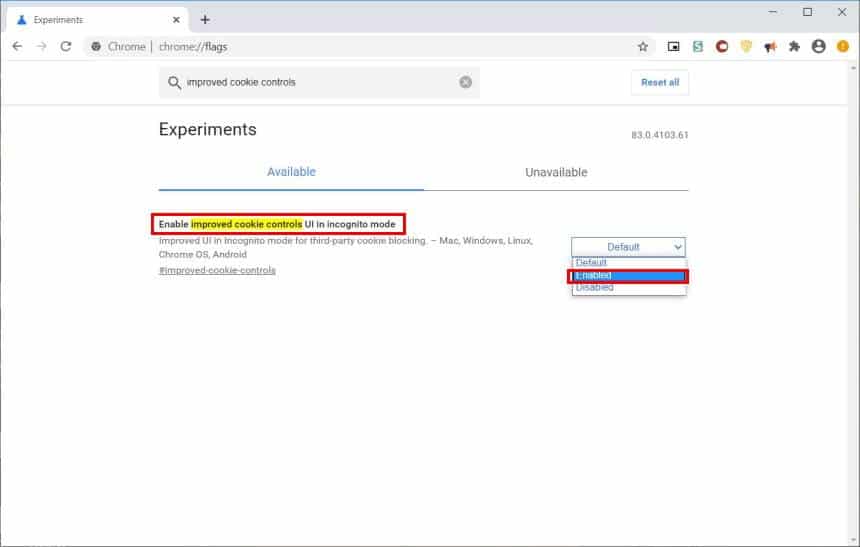Click the orange update notification icon
This screenshot has width=860, height=547.
pyautogui.click(x=843, y=47)
